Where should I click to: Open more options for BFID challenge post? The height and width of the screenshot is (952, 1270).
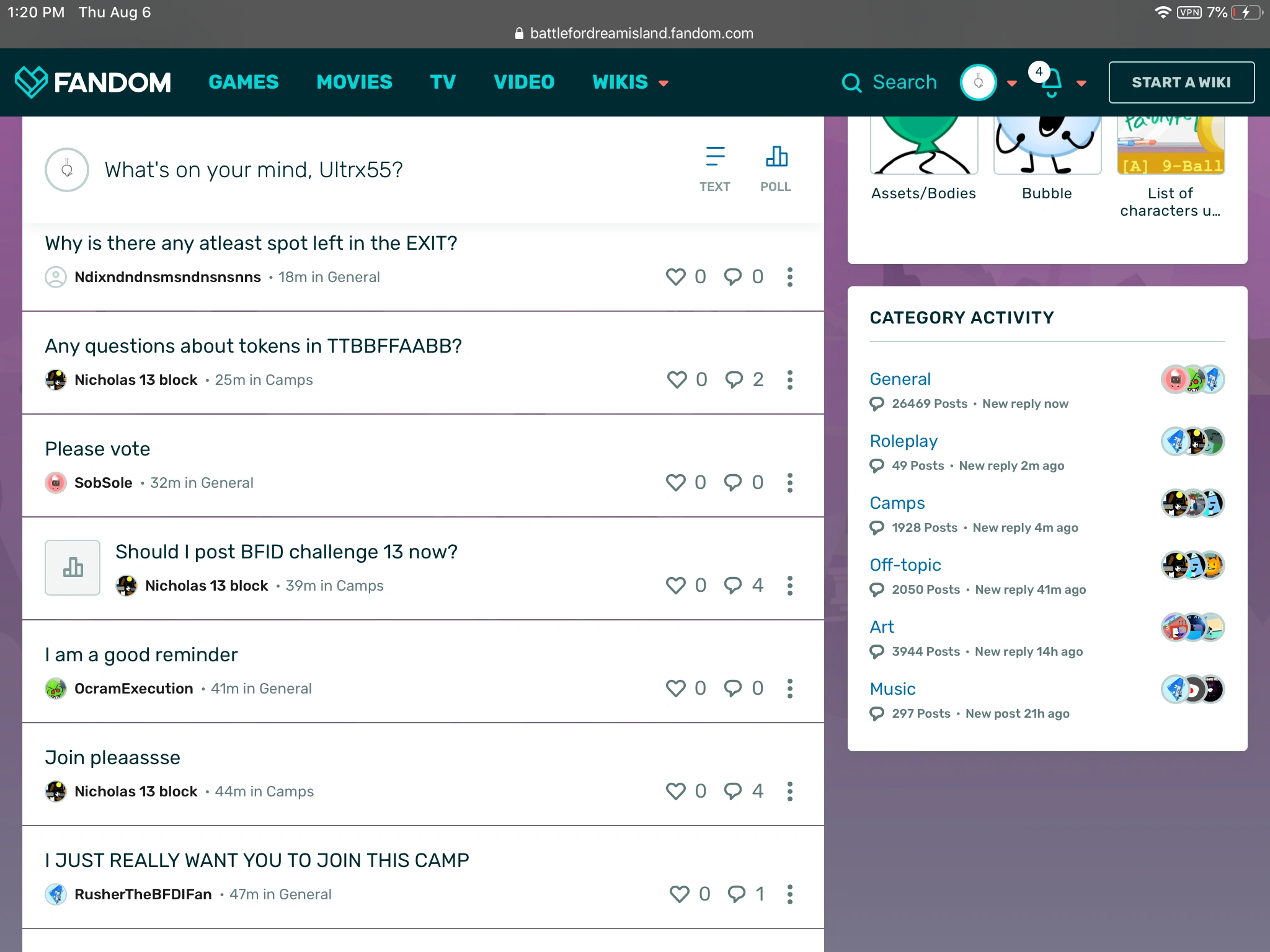click(789, 585)
